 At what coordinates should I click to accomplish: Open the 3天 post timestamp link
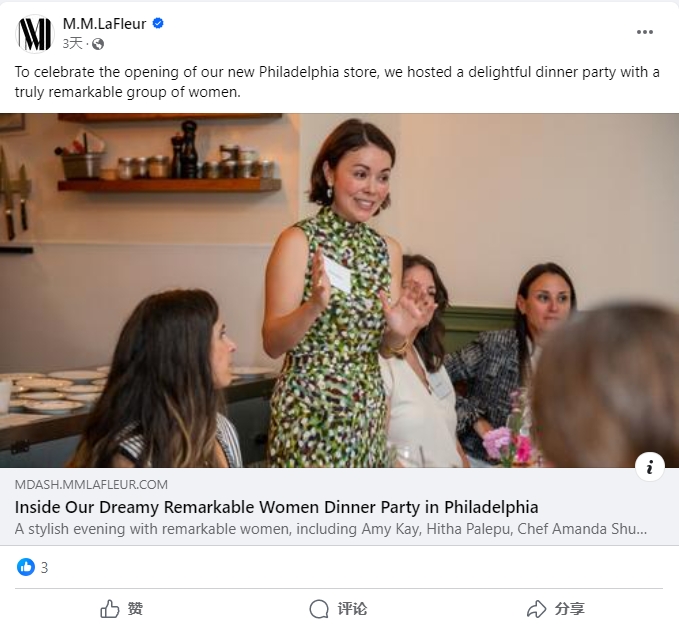point(72,44)
